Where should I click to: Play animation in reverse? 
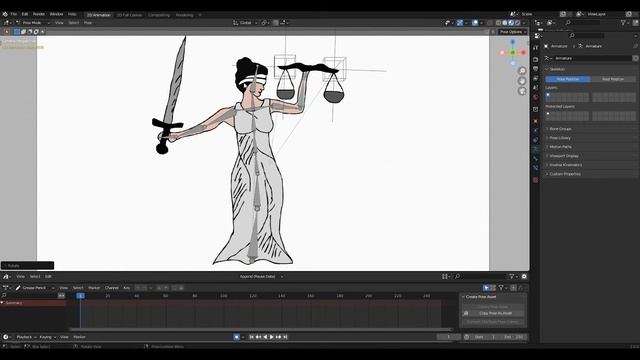pyautogui.click(x=265, y=337)
